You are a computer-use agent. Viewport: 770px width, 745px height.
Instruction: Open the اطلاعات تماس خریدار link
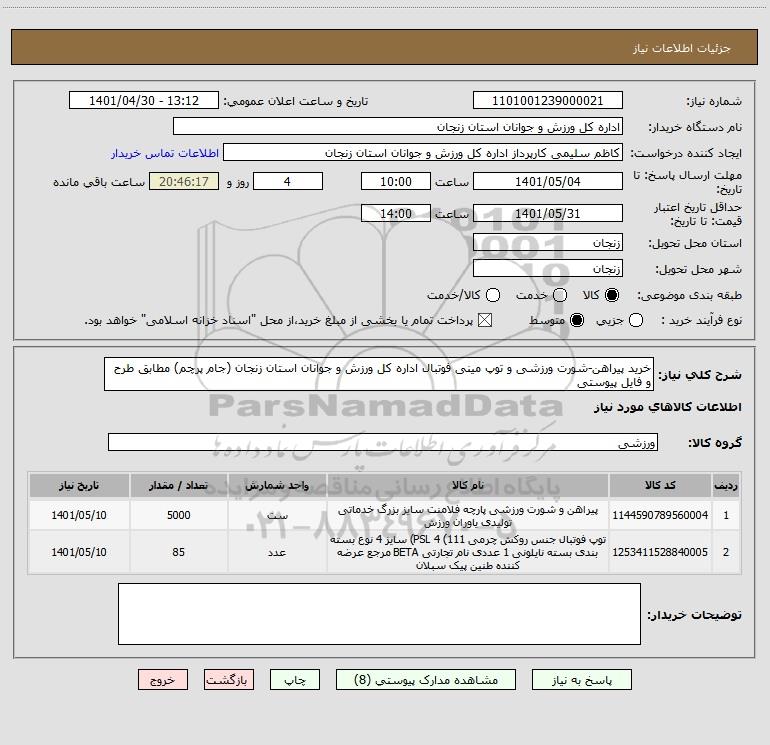point(165,153)
